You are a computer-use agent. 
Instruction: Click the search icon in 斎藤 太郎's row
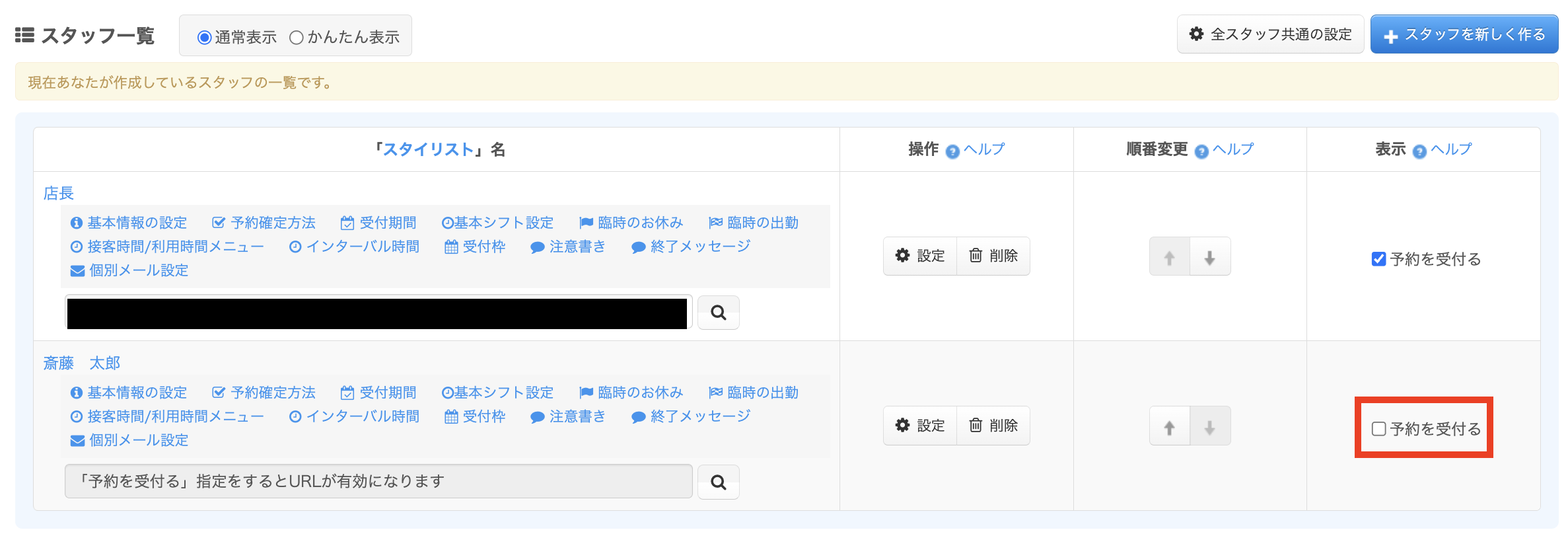[x=718, y=482]
